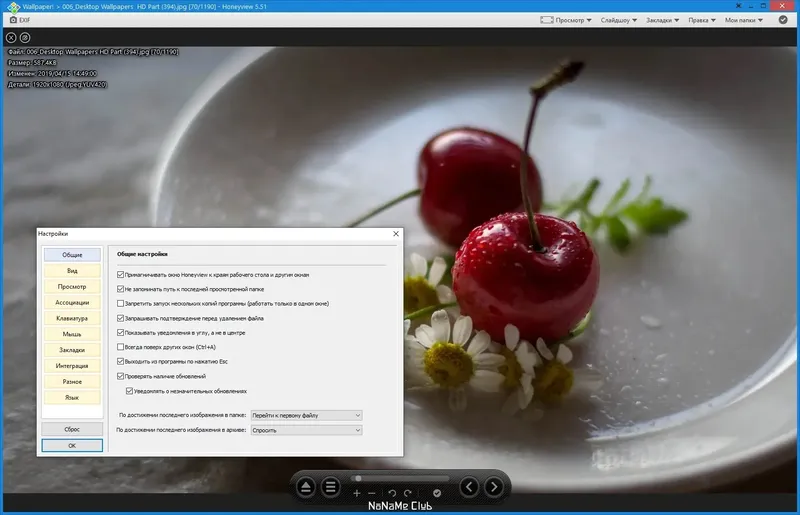Click the 'Изменен: 2019/04/15' overlay text

pyautogui.click(x=52, y=73)
